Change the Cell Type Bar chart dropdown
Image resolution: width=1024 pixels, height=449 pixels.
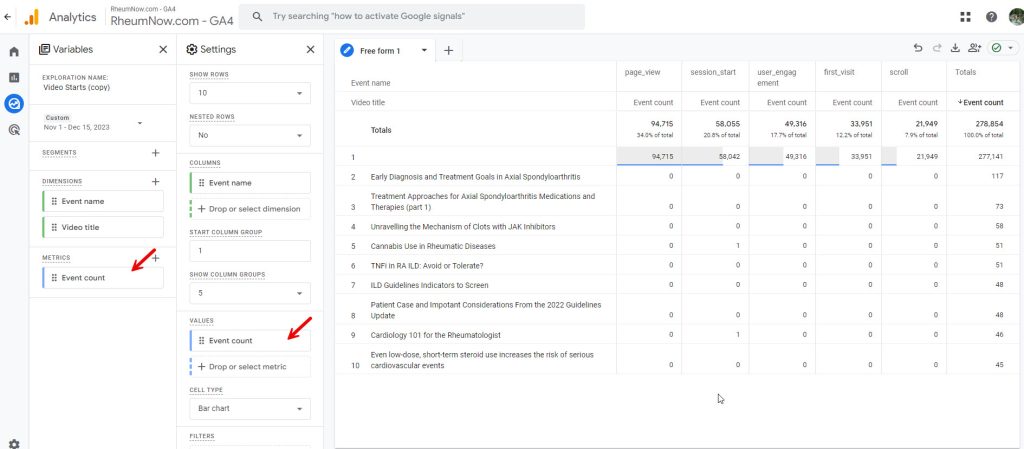249,409
